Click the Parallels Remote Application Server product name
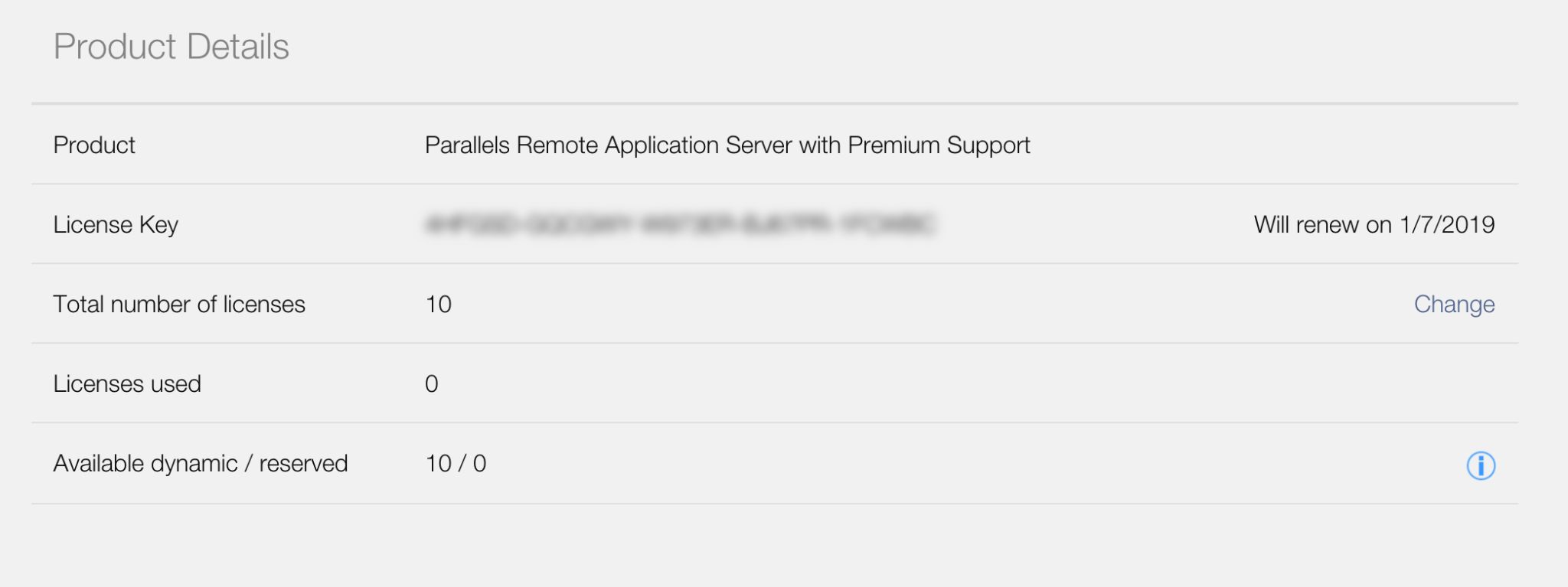 727,145
